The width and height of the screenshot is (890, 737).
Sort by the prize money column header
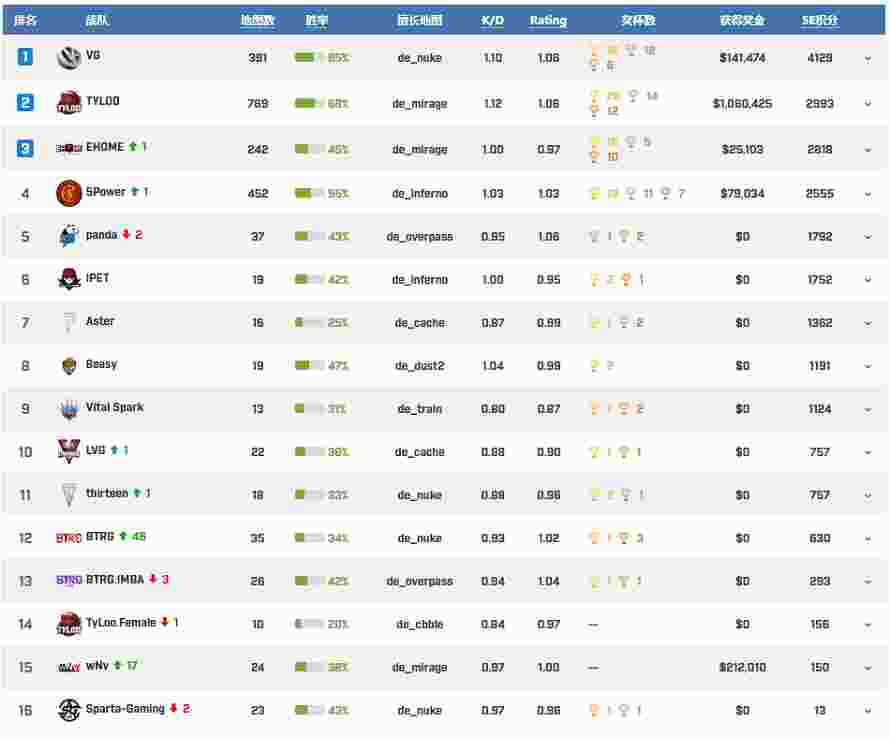(742, 20)
